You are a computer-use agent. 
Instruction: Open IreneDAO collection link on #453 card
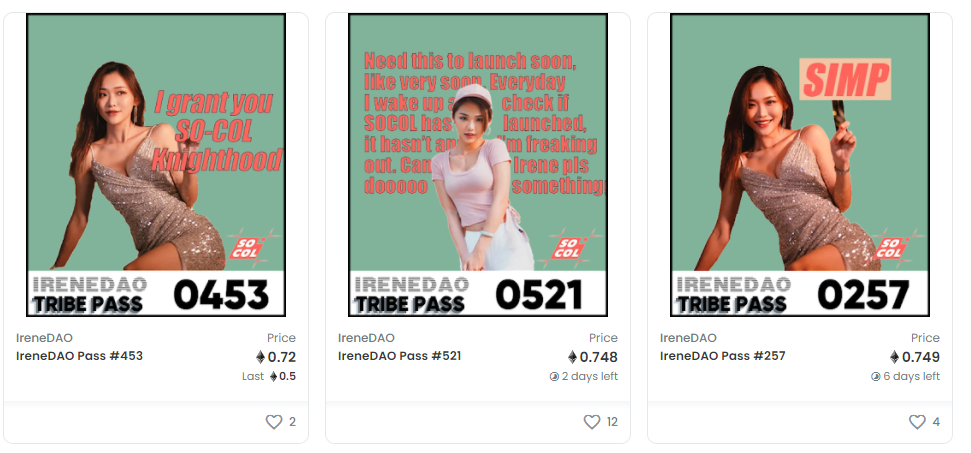(44, 338)
